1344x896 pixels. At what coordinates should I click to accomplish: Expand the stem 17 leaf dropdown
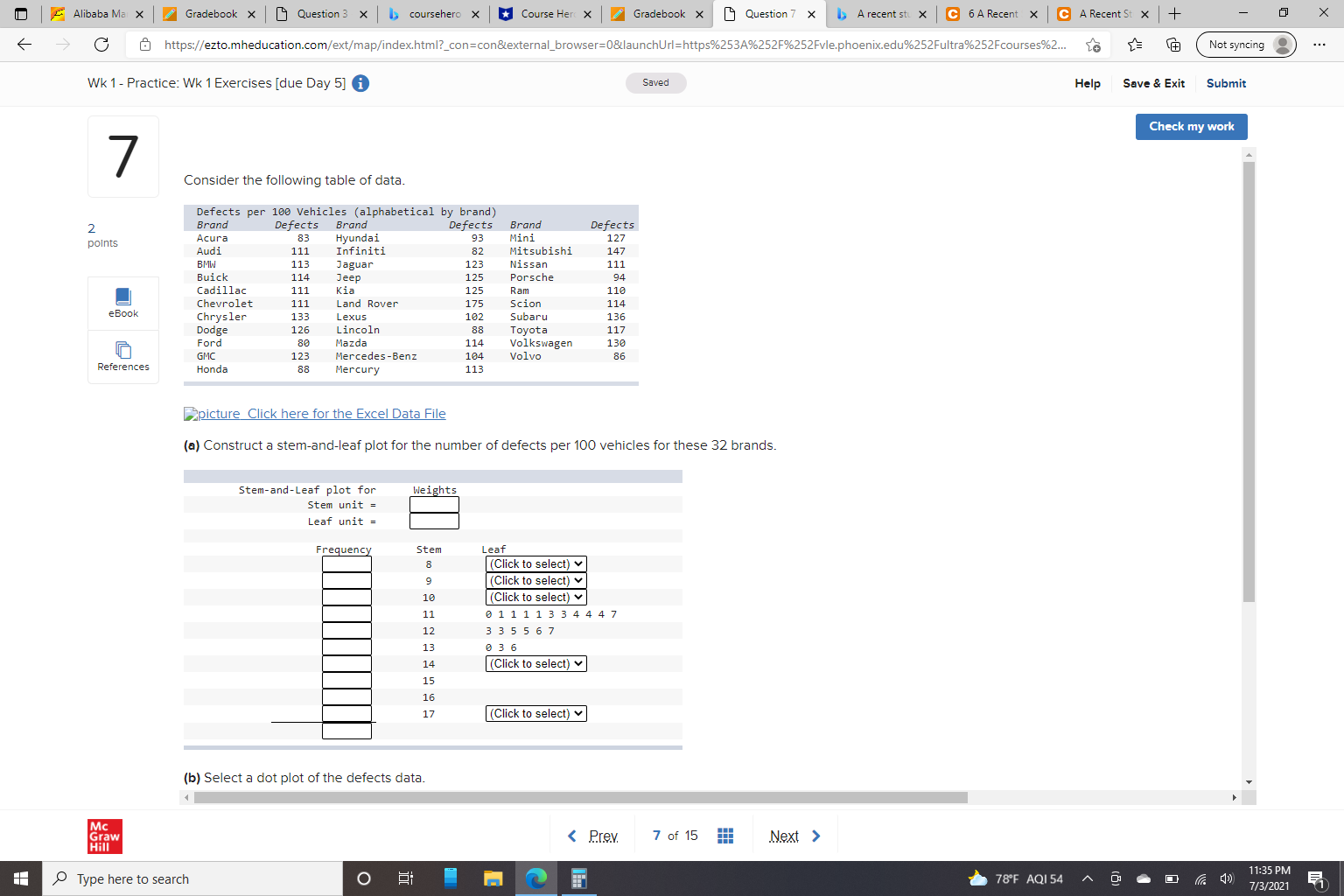(x=535, y=713)
